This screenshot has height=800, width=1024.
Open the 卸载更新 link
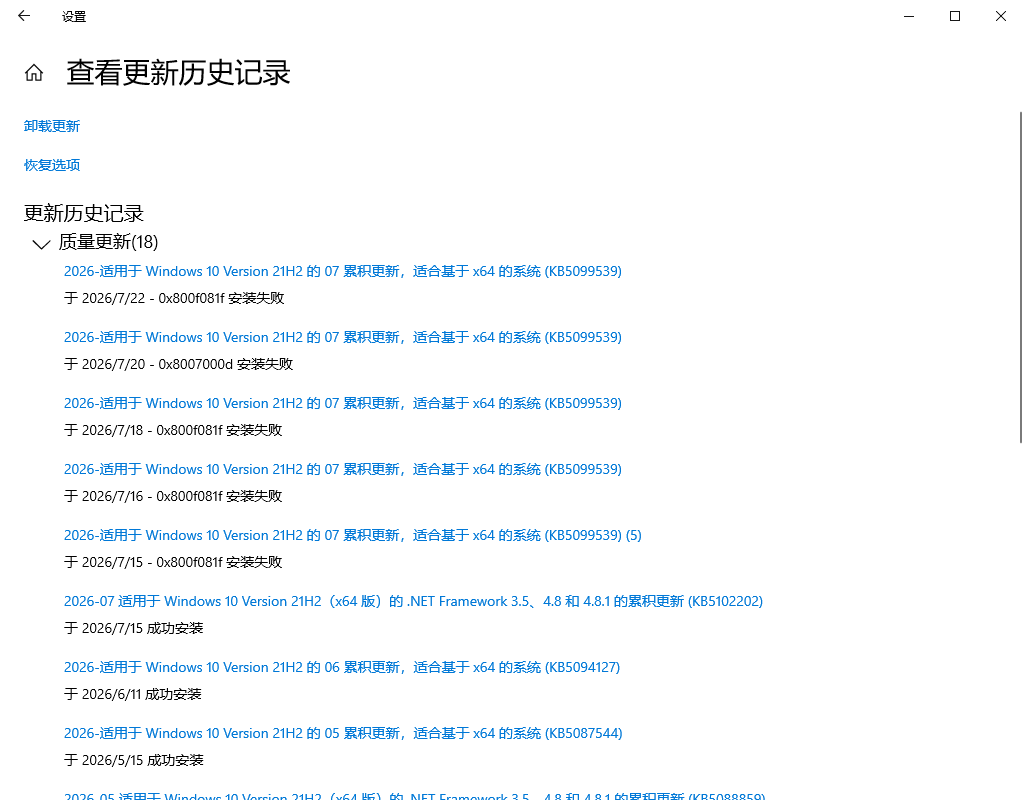(52, 126)
